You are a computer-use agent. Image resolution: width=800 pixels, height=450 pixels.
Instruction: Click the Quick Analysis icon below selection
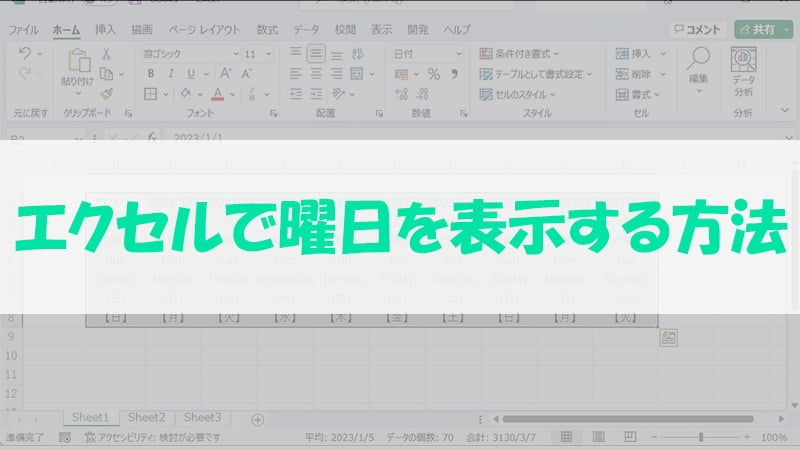click(668, 338)
